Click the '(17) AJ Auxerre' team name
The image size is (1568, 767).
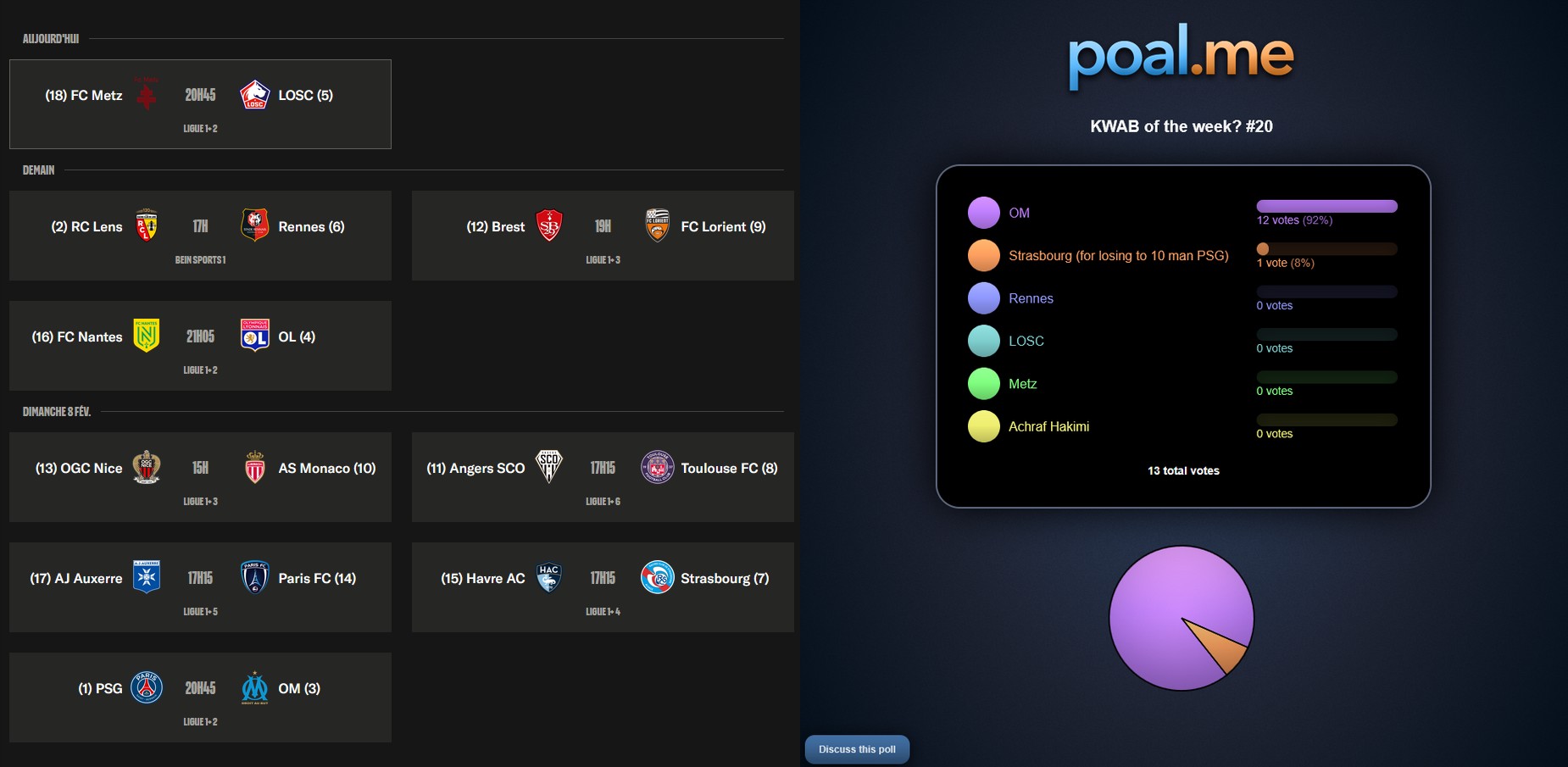76,578
